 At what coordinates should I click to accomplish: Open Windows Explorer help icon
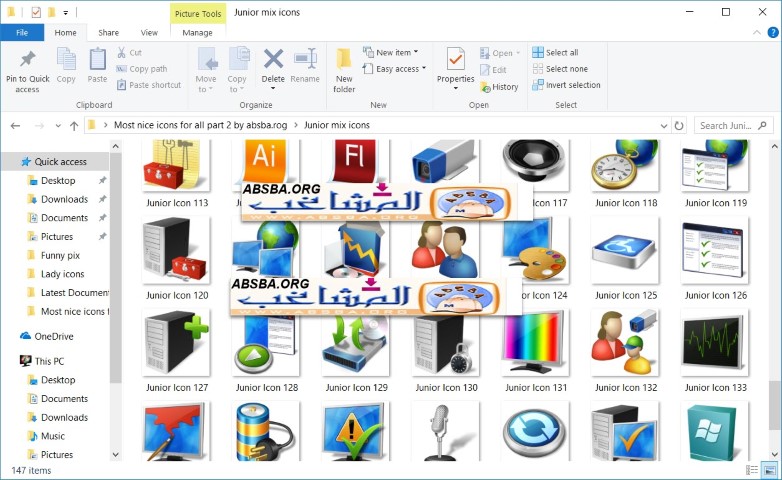click(773, 32)
